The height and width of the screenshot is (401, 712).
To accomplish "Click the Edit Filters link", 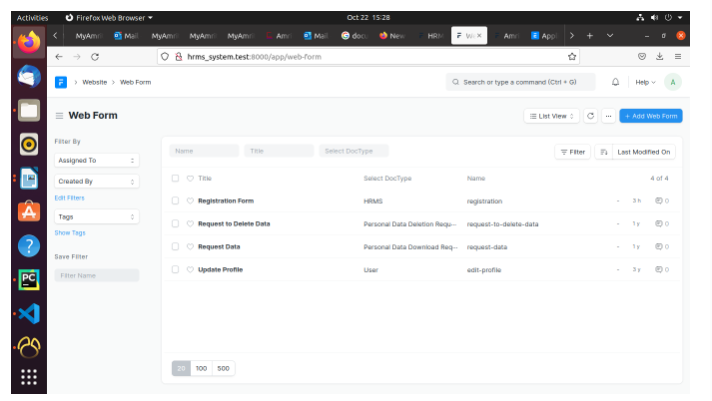I will [69, 198].
